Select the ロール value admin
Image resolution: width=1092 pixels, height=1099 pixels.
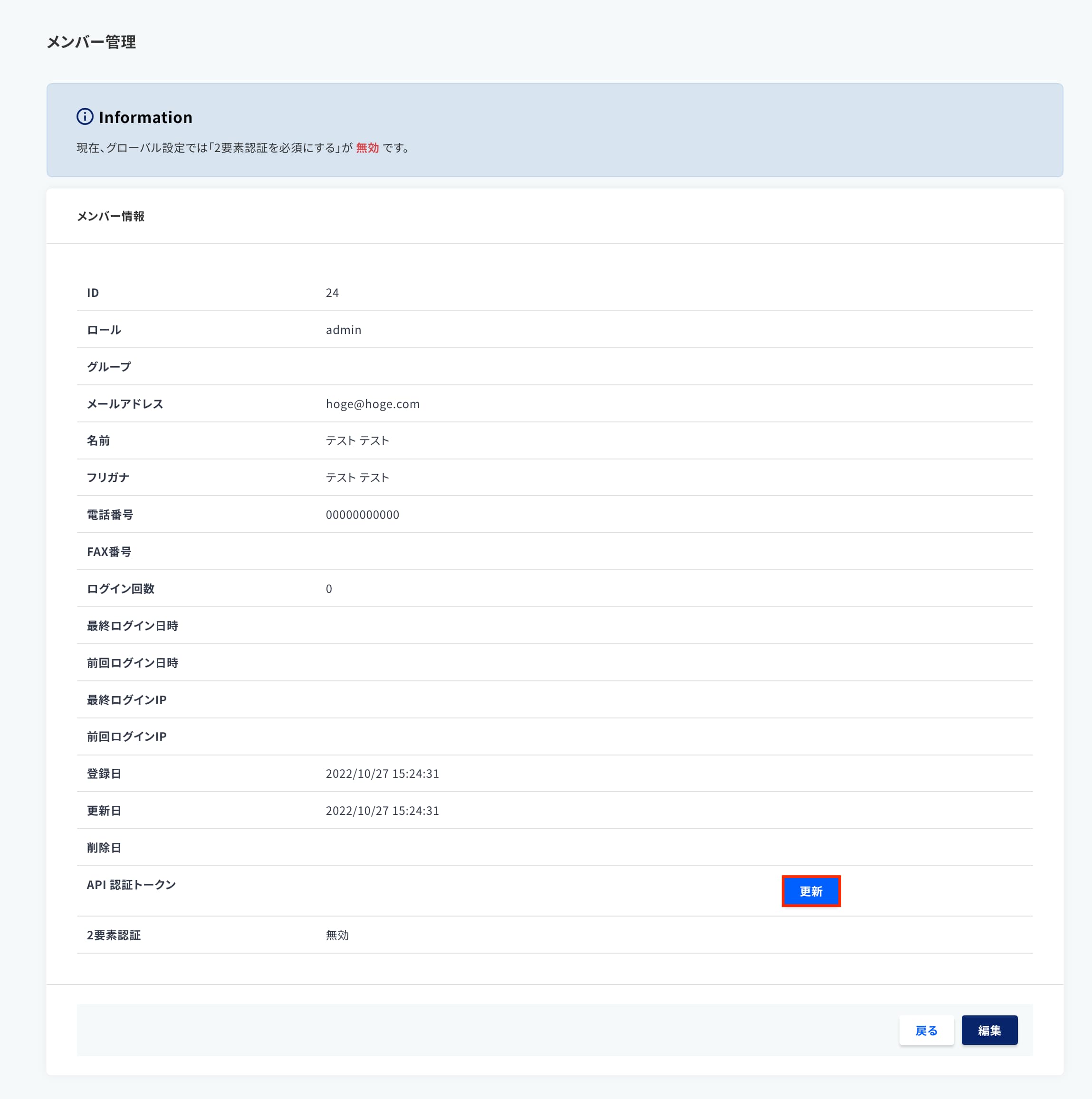[343, 329]
